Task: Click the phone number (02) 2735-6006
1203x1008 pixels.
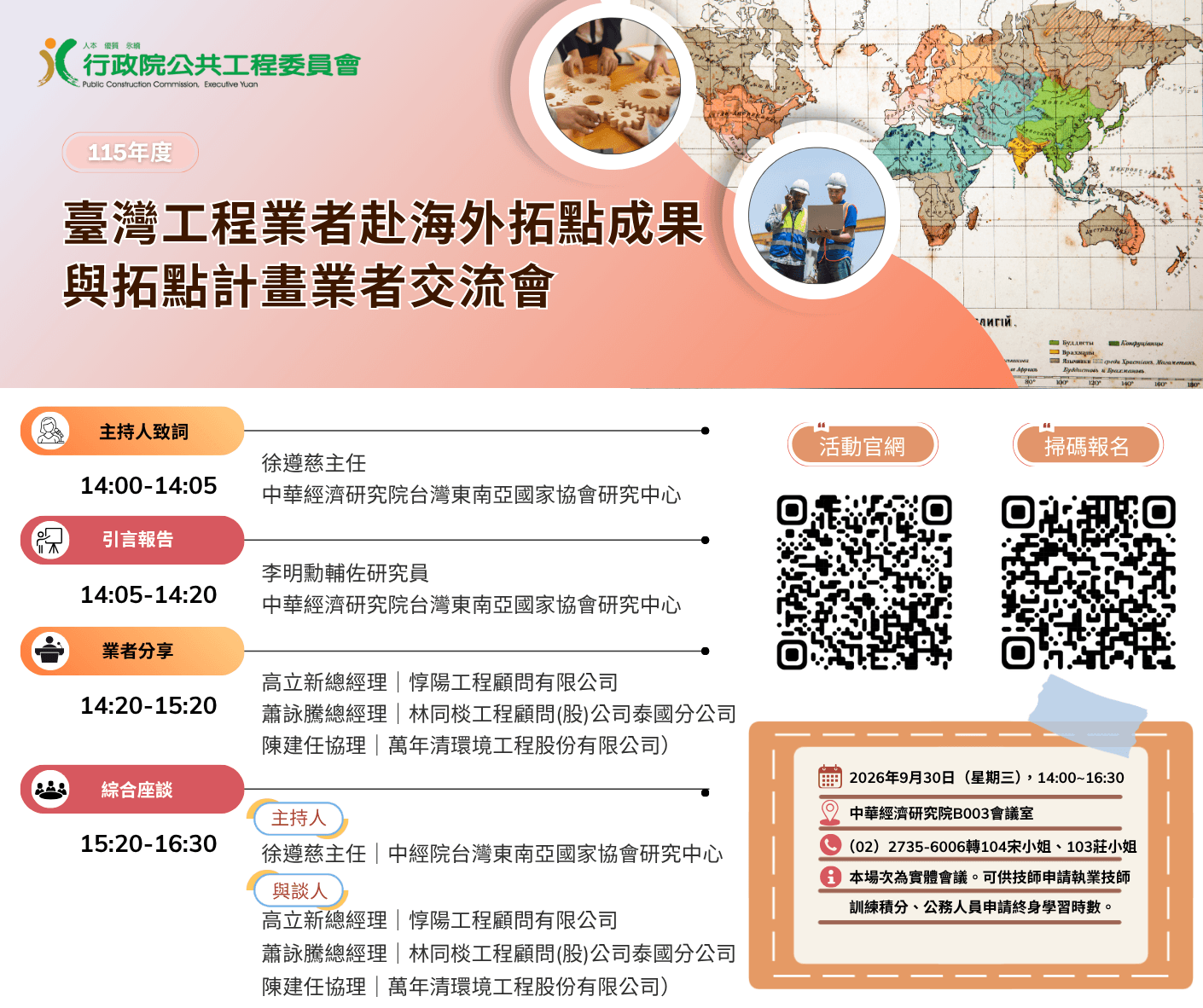Action: [907, 847]
